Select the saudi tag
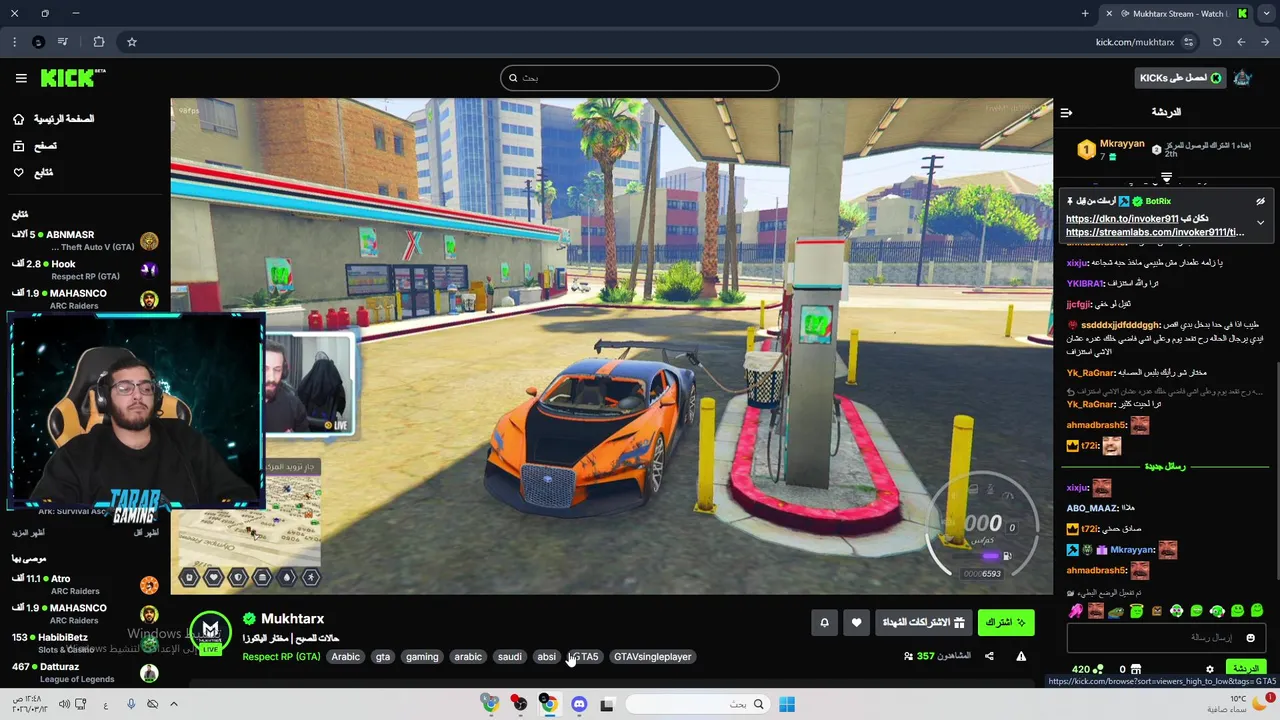This screenshot has width=1280, height=720. (x=510, y=657)
